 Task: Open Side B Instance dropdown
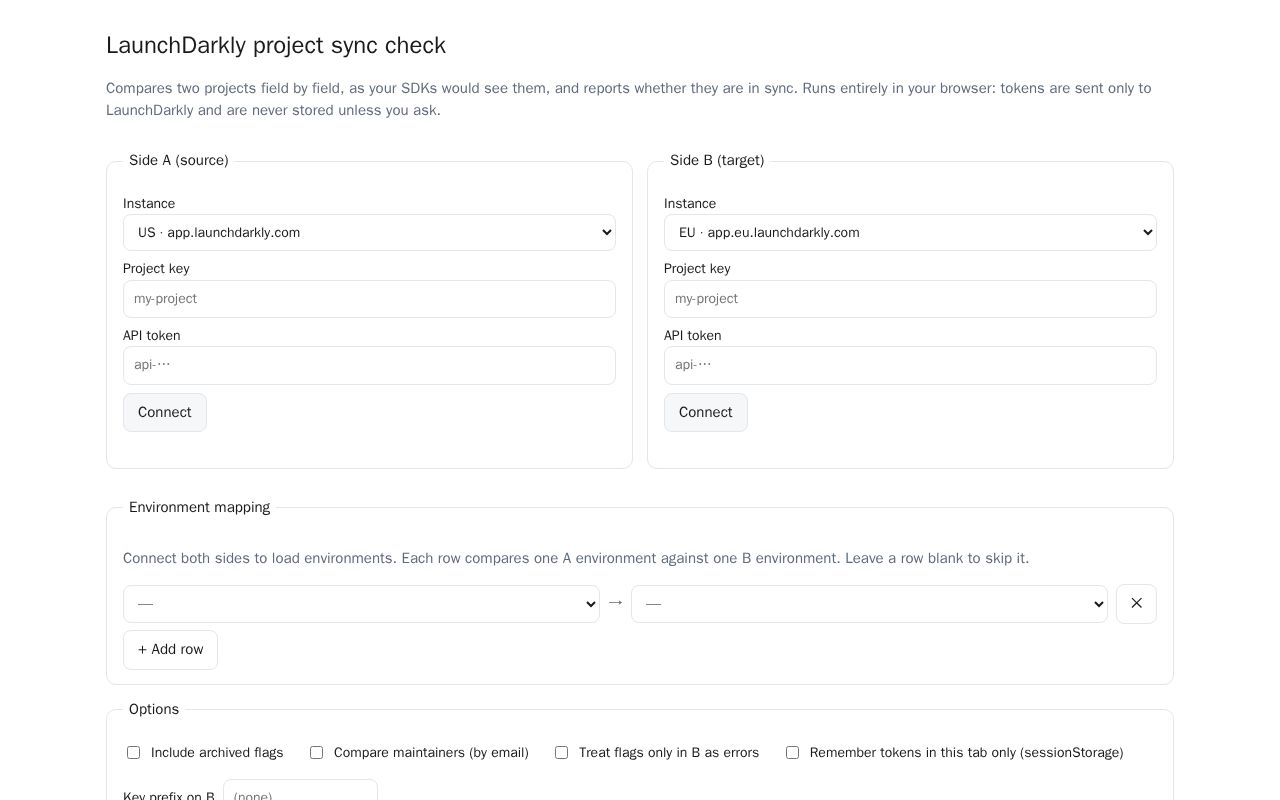coord(910,233)
